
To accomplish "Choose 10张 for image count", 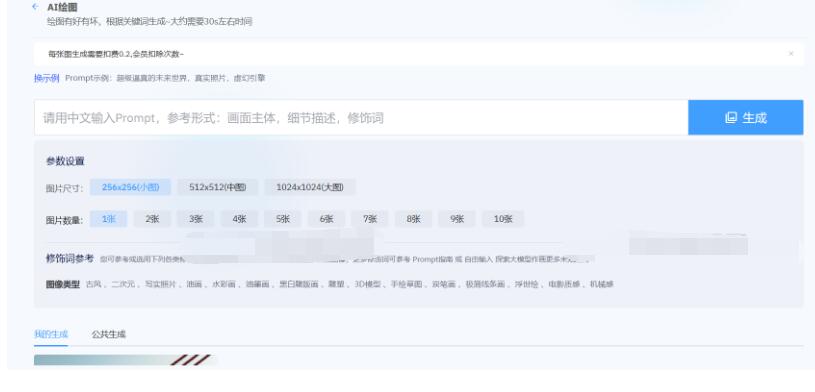I will 503,219.
